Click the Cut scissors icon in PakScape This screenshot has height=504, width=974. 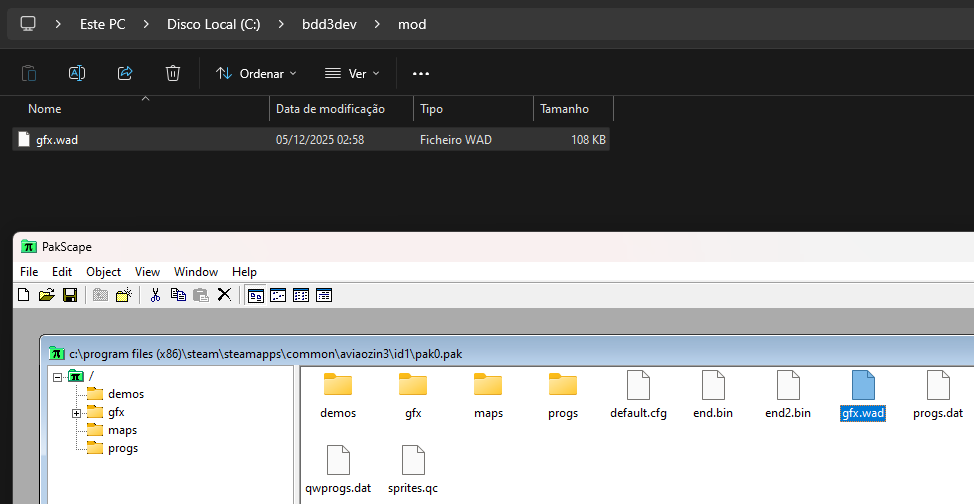[x=155, y=295]
